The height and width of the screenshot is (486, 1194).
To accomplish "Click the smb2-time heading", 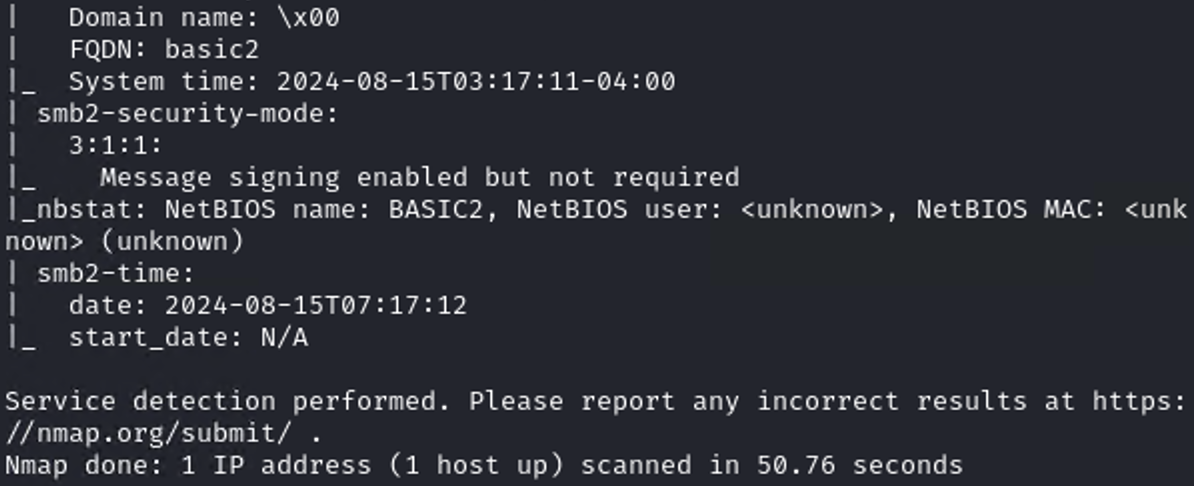I will [115, 274].
